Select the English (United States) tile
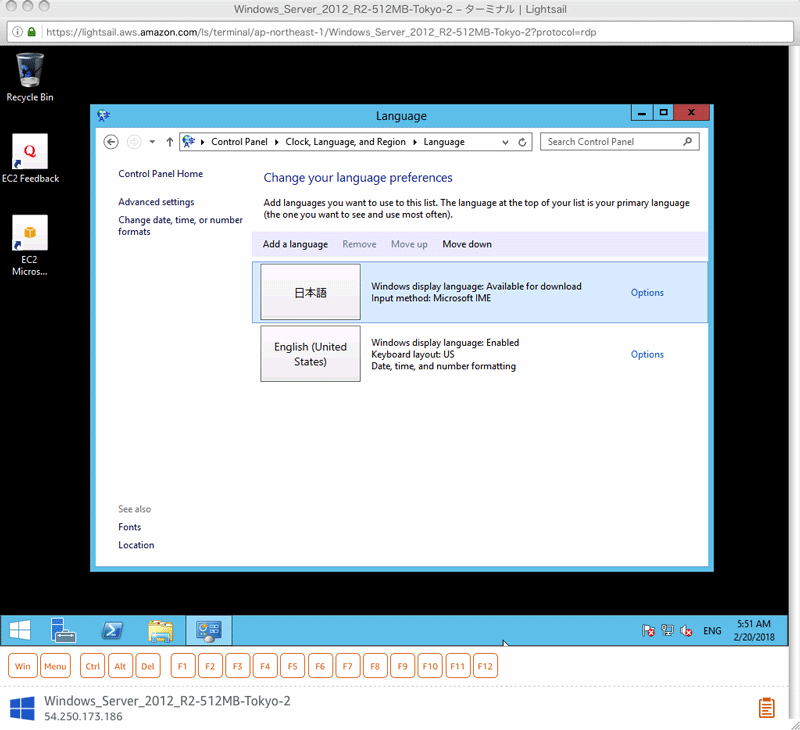800x730 pixels. point(310,354)
